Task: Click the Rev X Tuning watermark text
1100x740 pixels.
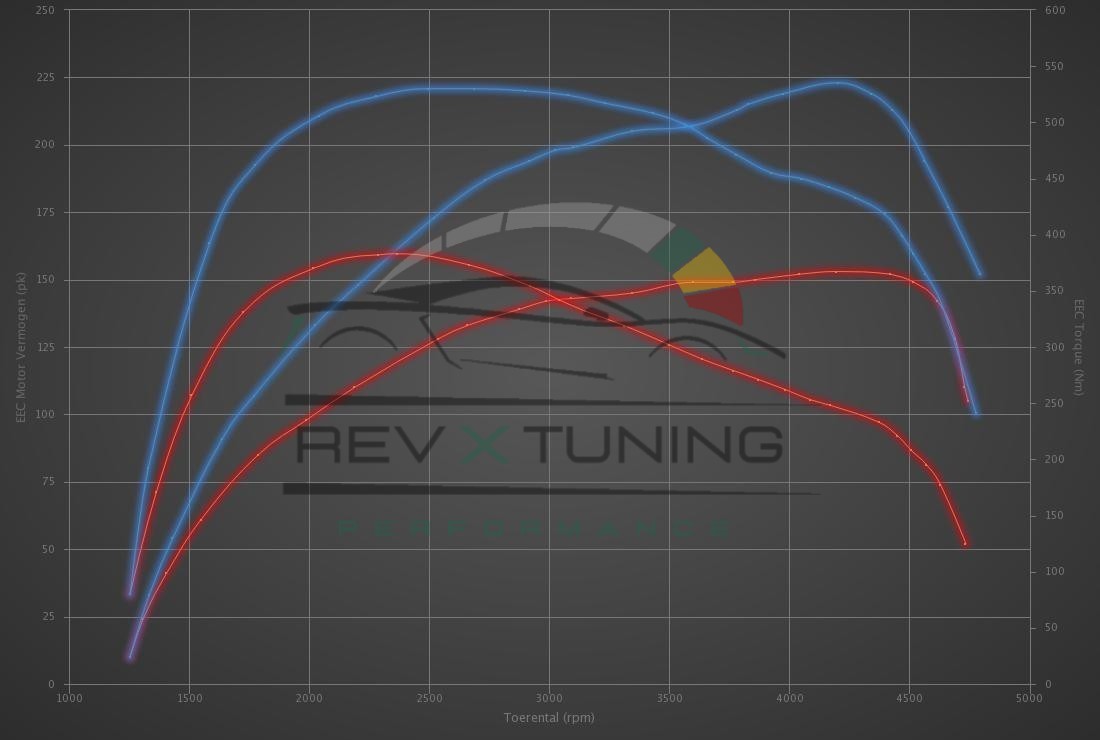Action: tap(540, 444)
